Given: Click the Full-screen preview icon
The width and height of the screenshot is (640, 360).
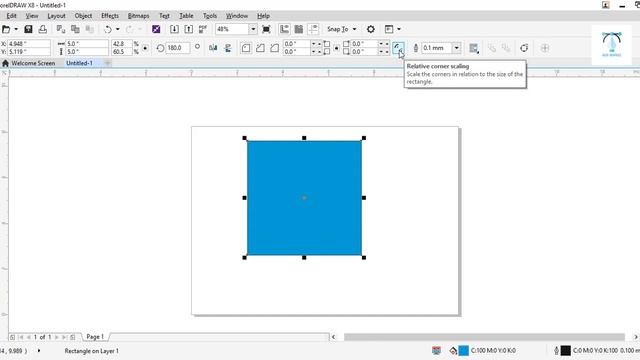Looking at the screenshot, I should 266,29.
